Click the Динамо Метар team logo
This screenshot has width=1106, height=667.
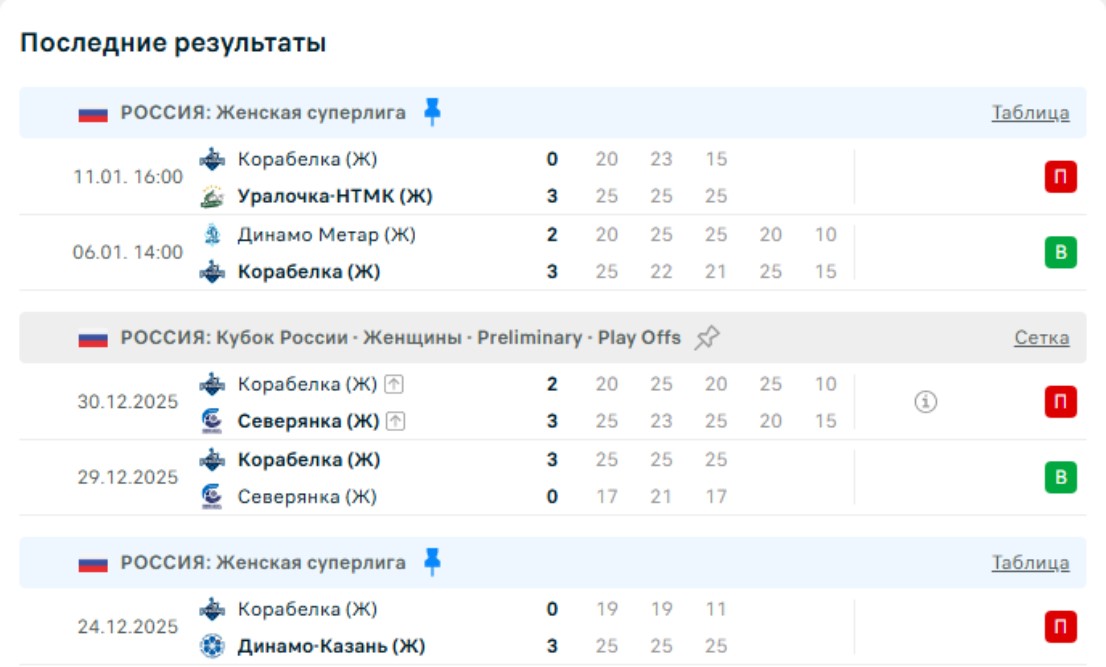click(212, 235)
